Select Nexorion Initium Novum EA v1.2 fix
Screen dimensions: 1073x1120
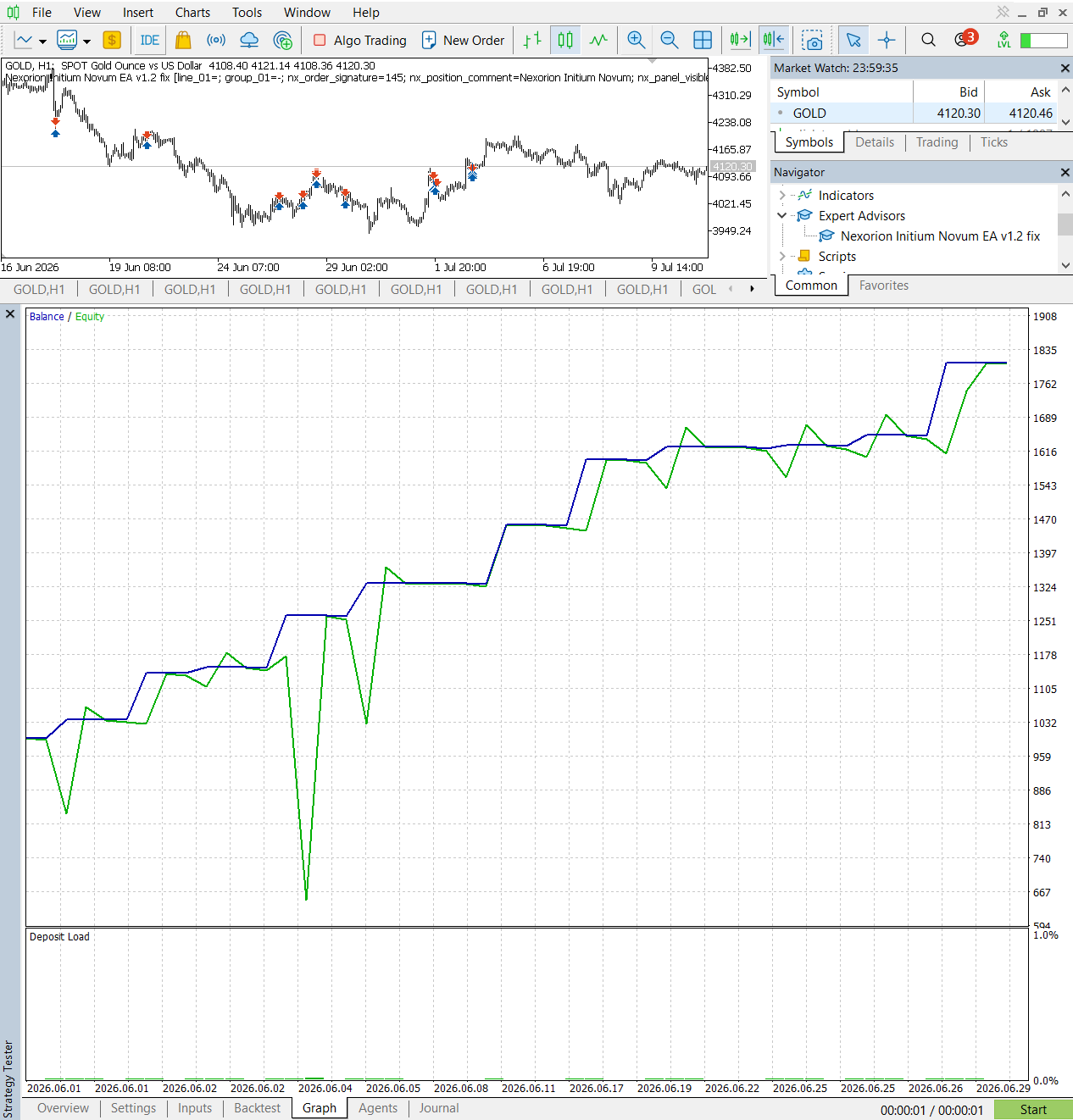coord(940,236)
